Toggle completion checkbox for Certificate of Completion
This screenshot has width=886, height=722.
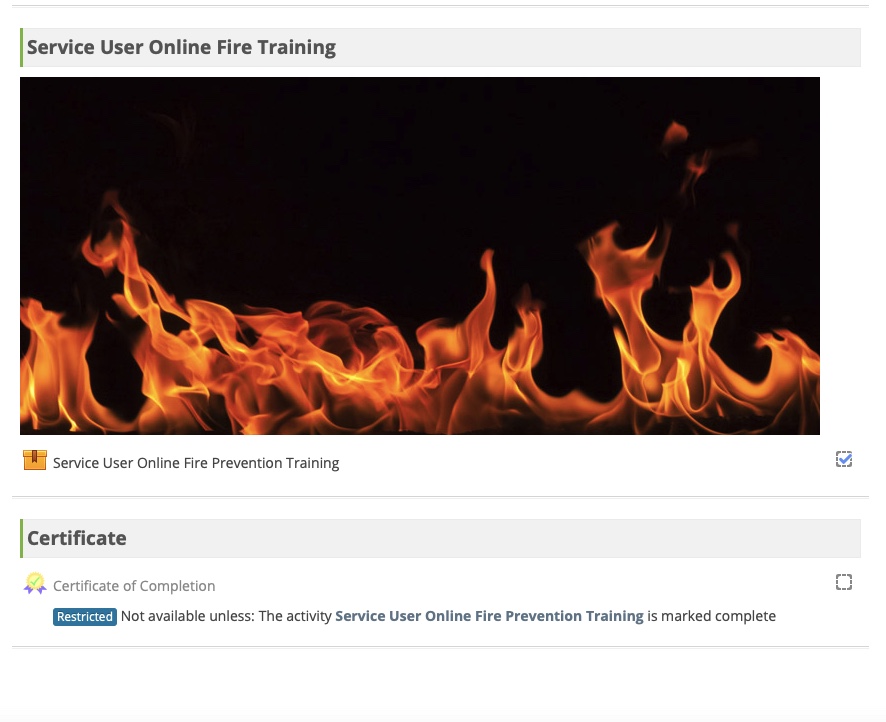coord(844,582)
